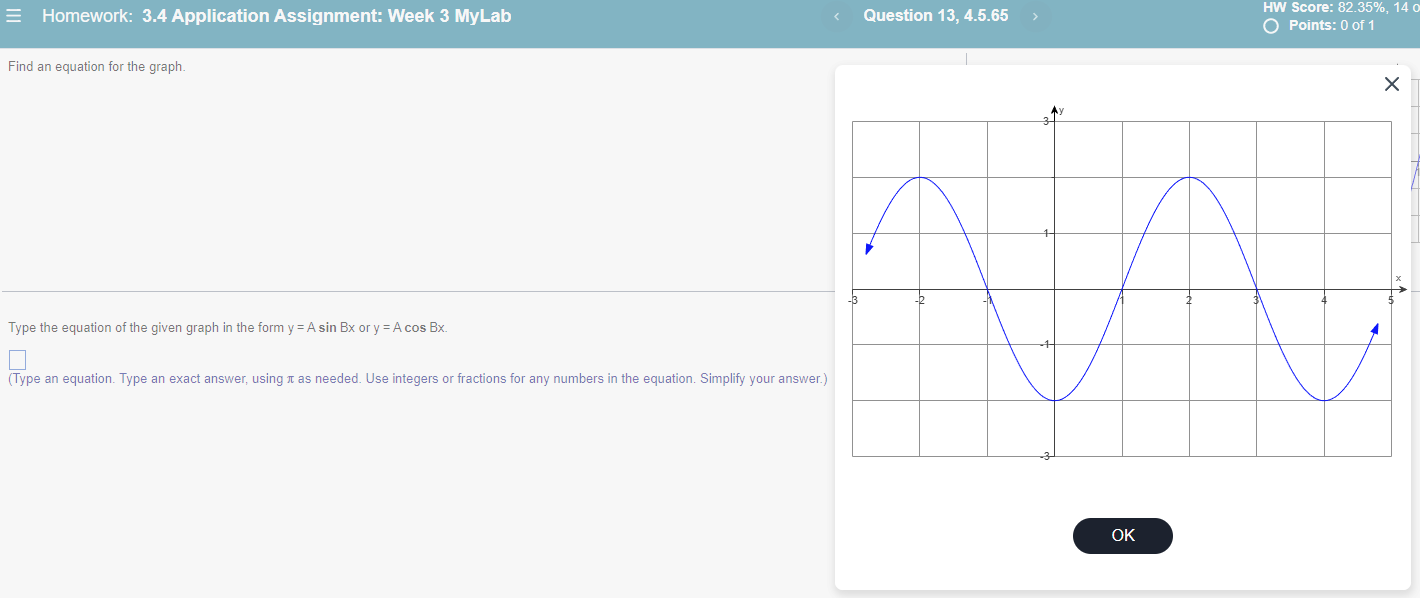The height and width of the screenshot is (598, 1420).
Task: Navigate to the previous question
Action: [x=836, y=16]
